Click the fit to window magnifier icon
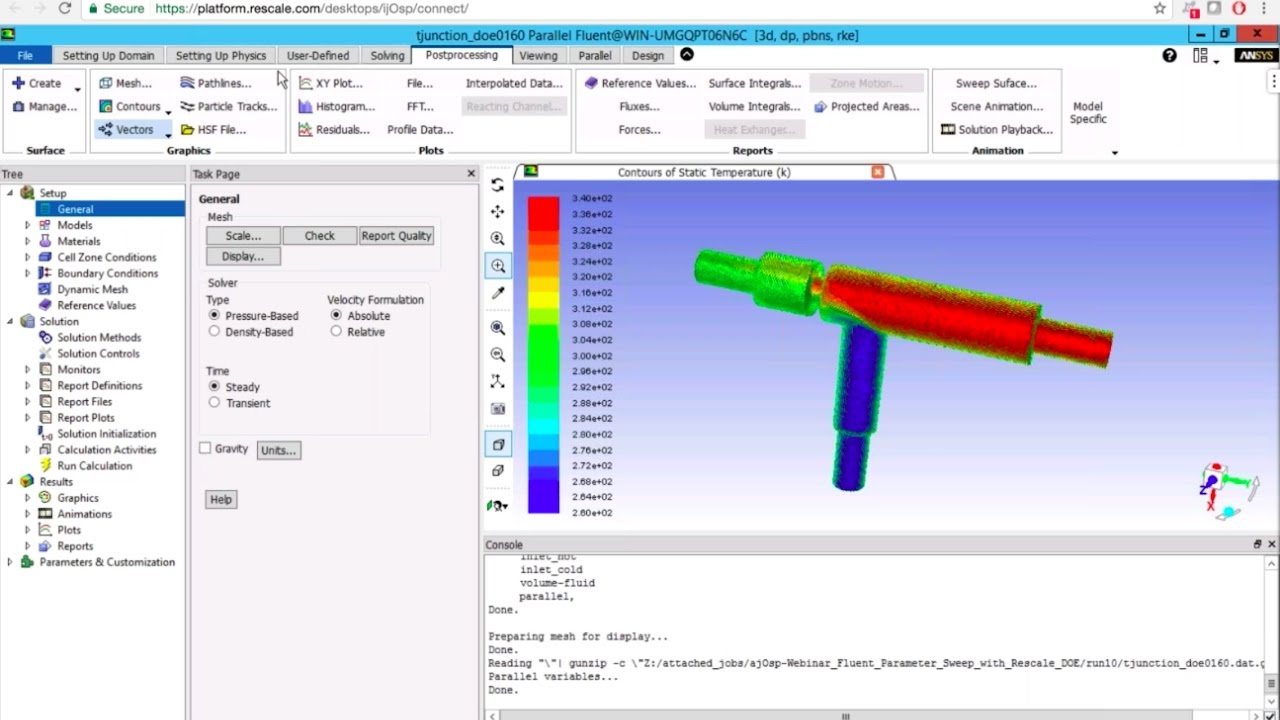This screenshot has height=720, width=1280. 497,328
